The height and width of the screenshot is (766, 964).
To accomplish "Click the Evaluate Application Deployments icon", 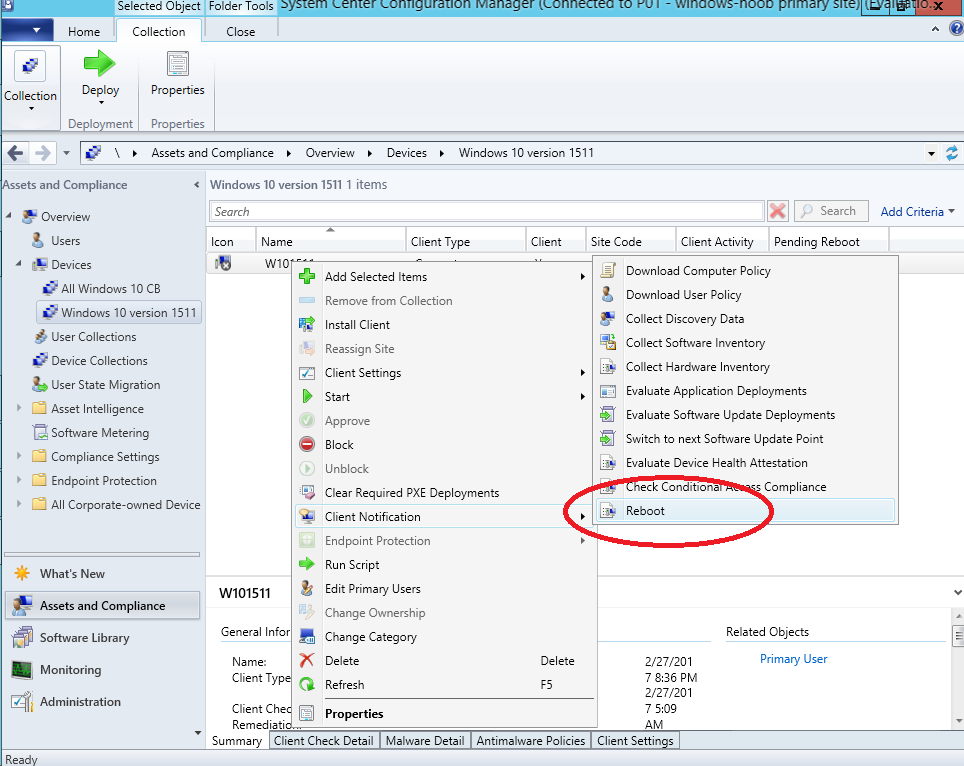I will (608, 390).
